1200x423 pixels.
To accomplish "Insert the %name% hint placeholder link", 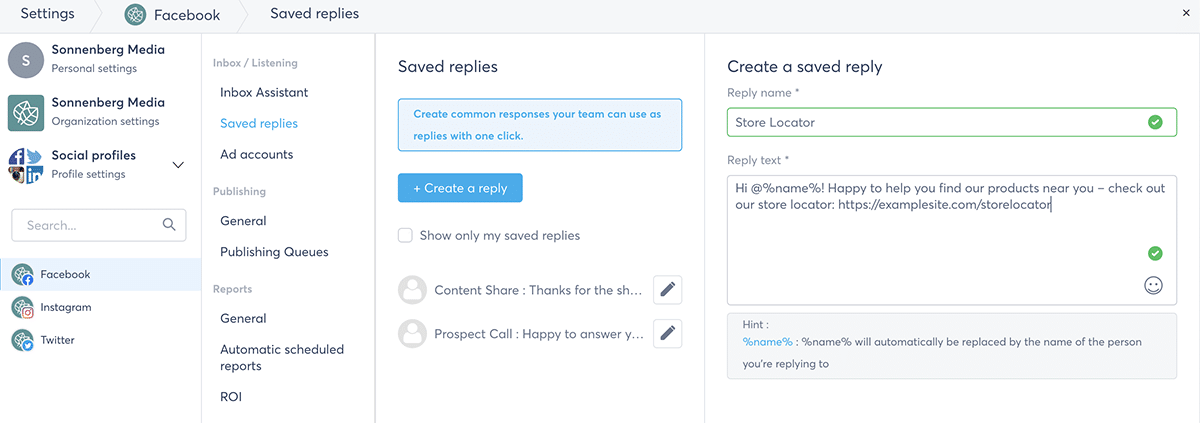I will pos(767,341).
